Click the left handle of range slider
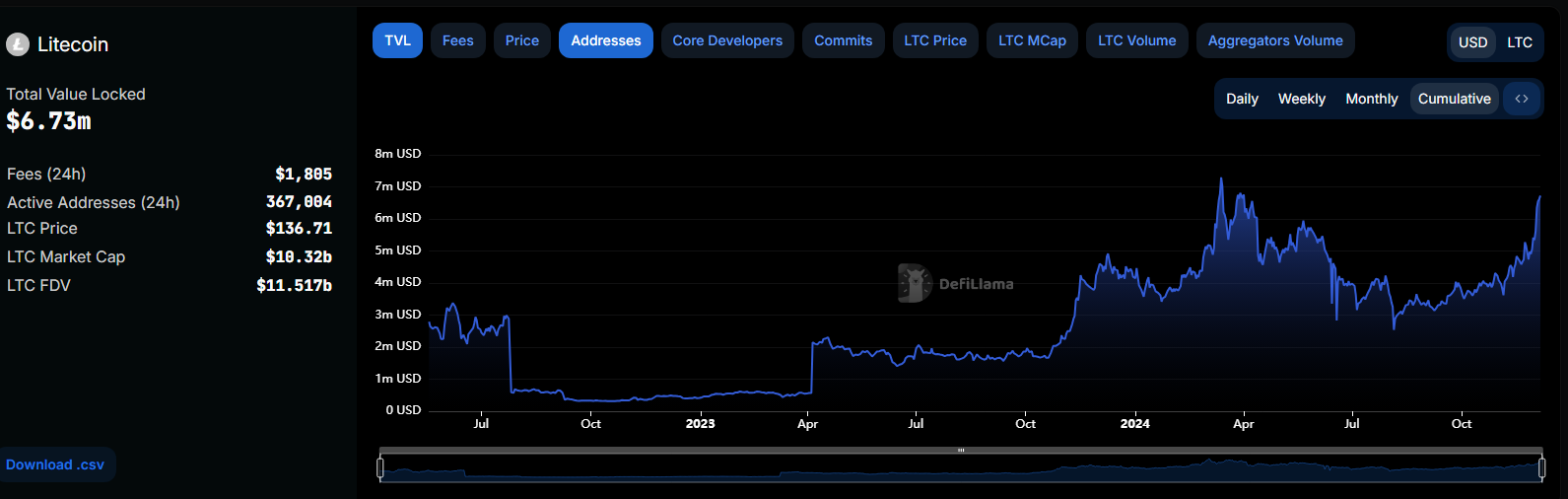Screen dimensions: 1568x499 (x=380, y=469)
